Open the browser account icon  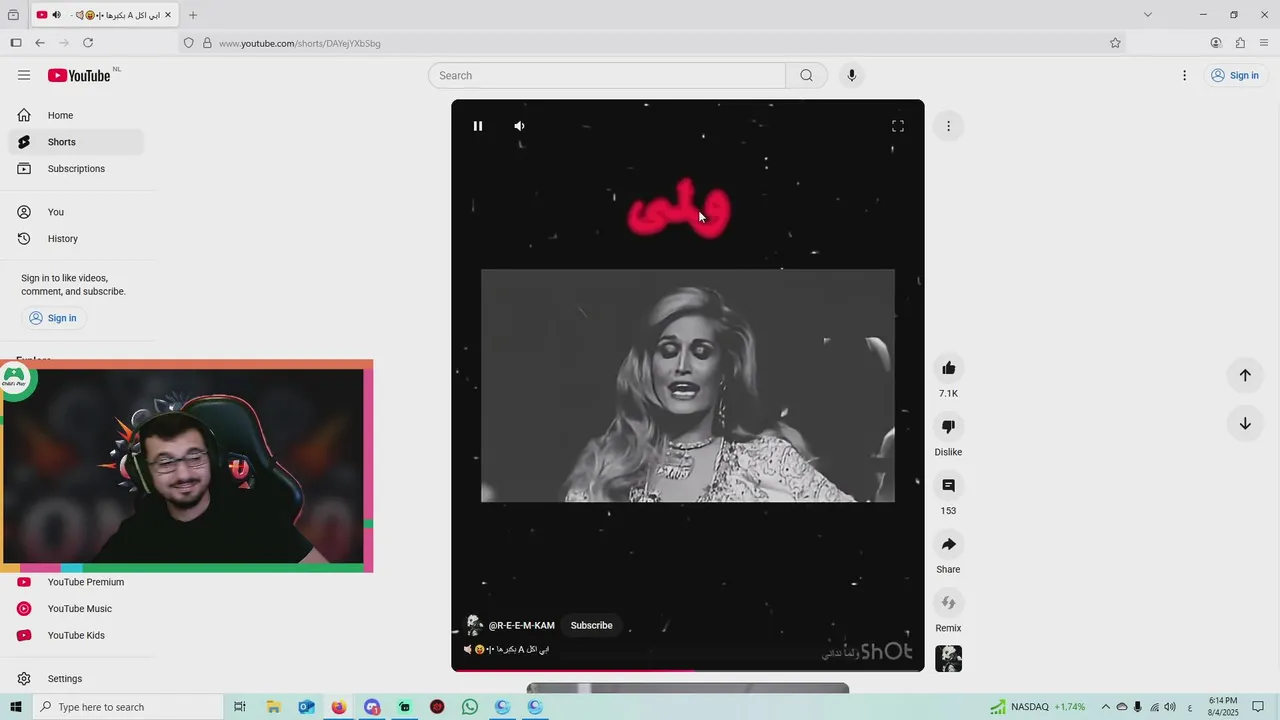[1216, 43]
